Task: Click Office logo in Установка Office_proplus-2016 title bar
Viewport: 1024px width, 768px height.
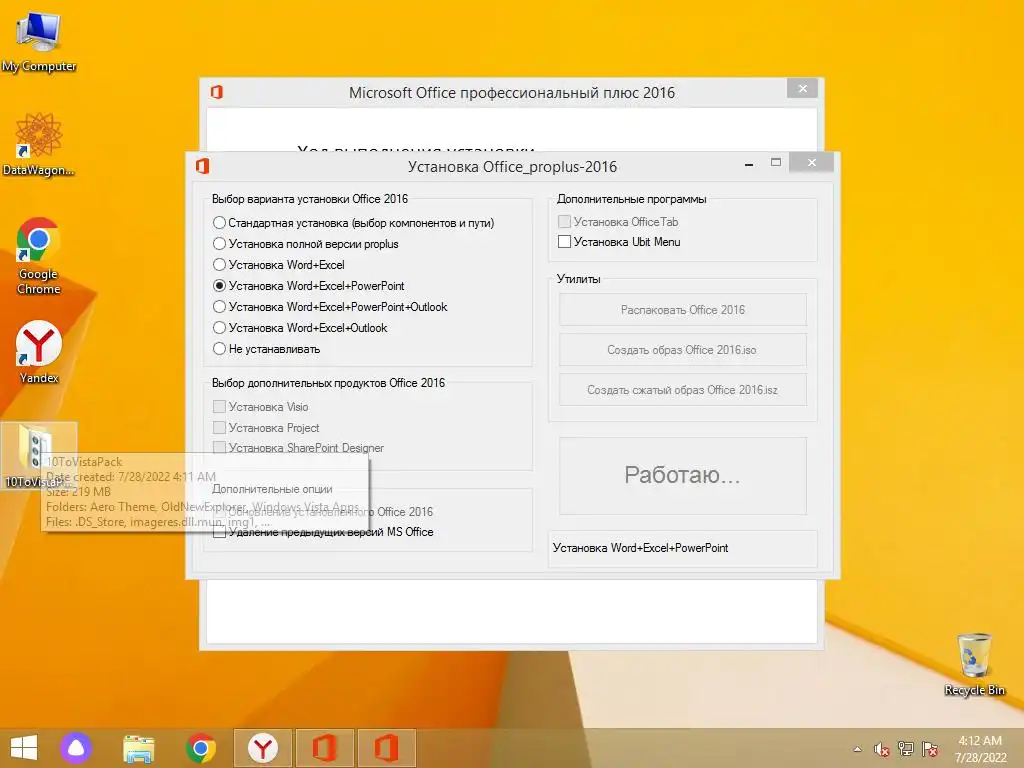Action: (203, 166)
